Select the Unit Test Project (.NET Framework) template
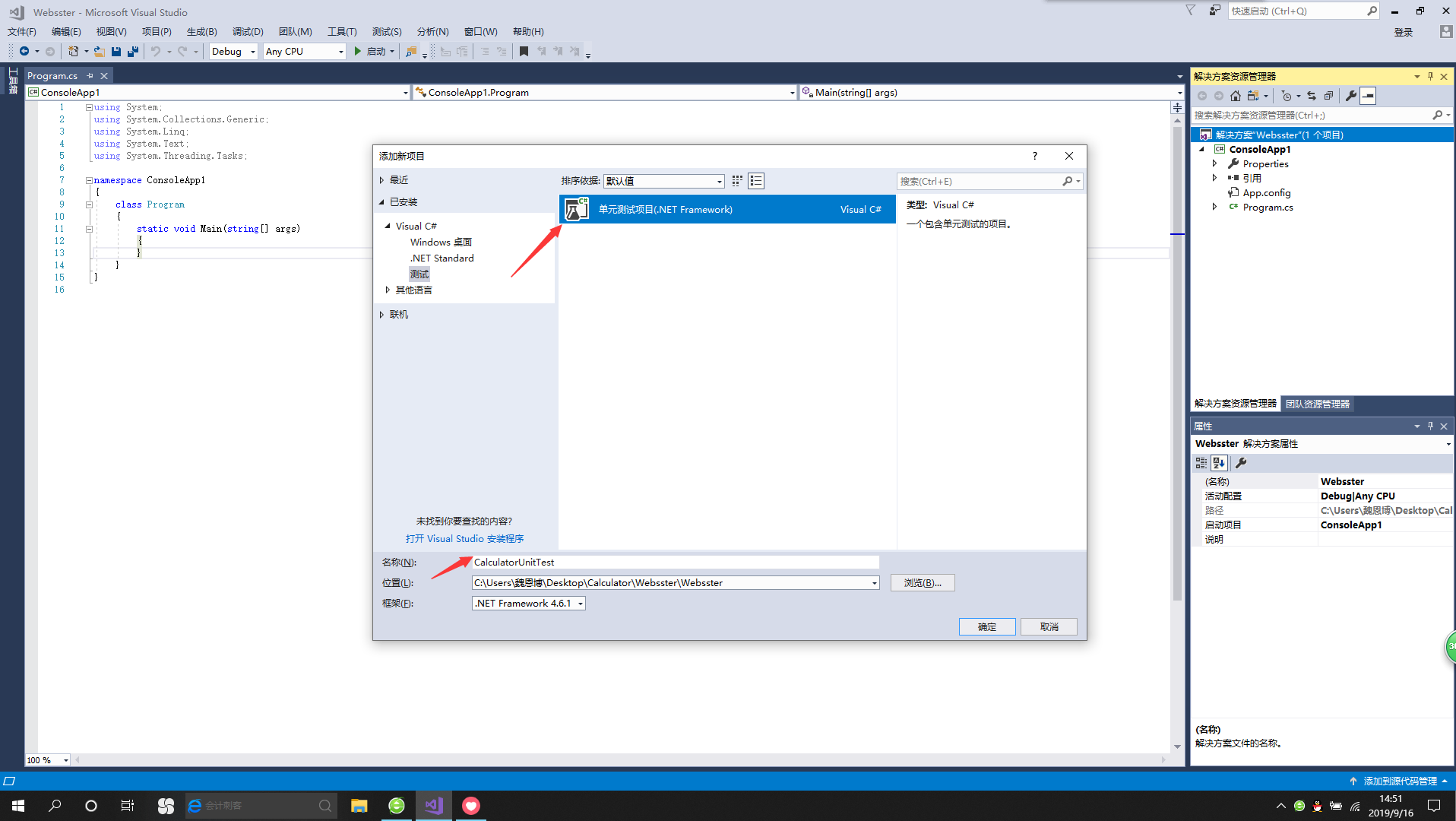The width and height of the screenshot is (1456, 821). coord(727,209)
